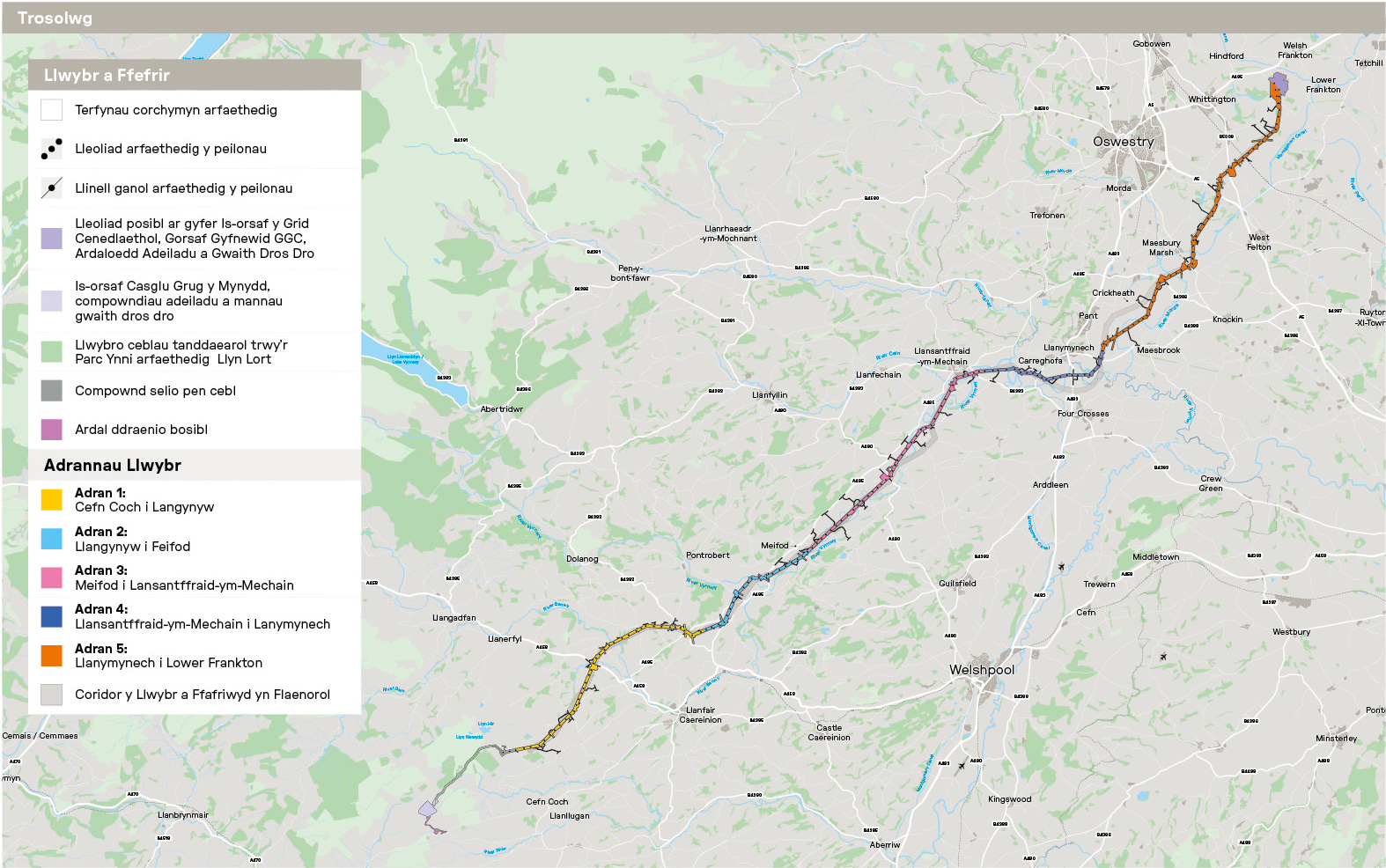Click the purple substation at Lower Frankton

coord(1279,85)
